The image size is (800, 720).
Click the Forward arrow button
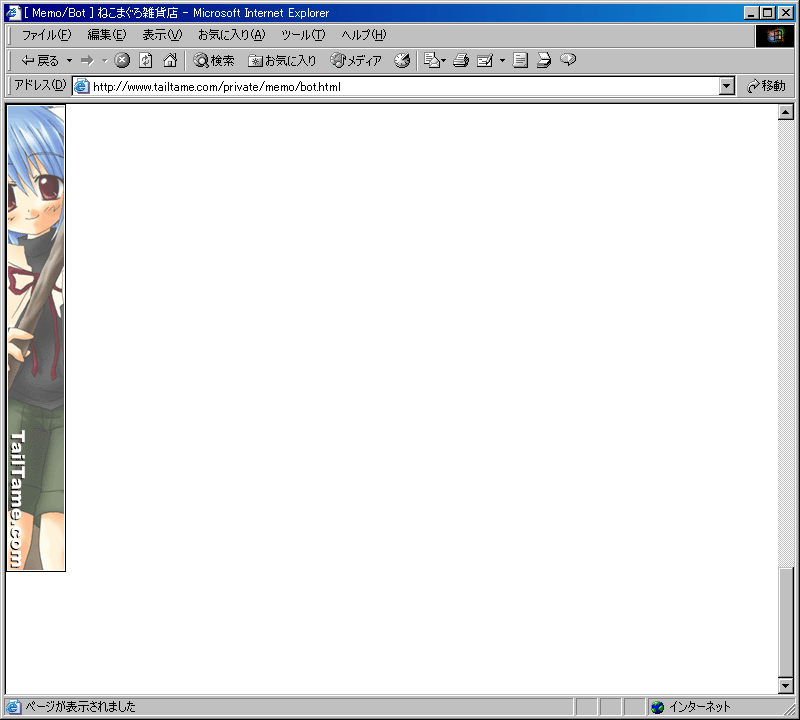[88, 61]
